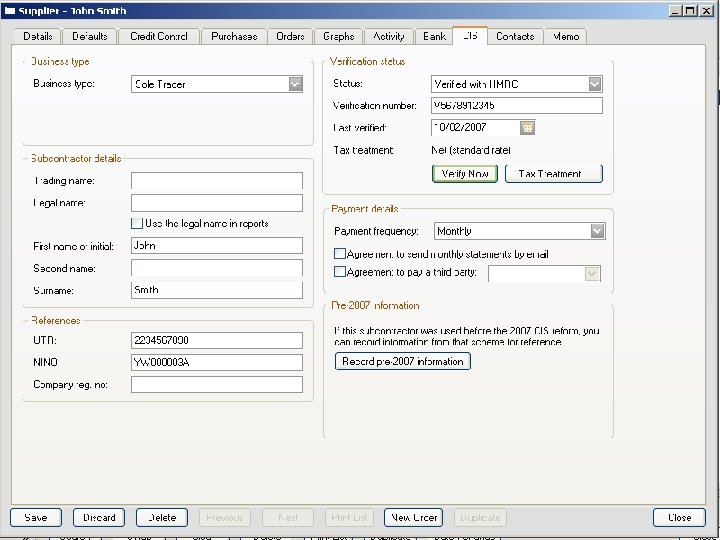The height and width of the screenshot is (540, 720).
Task: Click the Second name field
Action: click(217, 268)
